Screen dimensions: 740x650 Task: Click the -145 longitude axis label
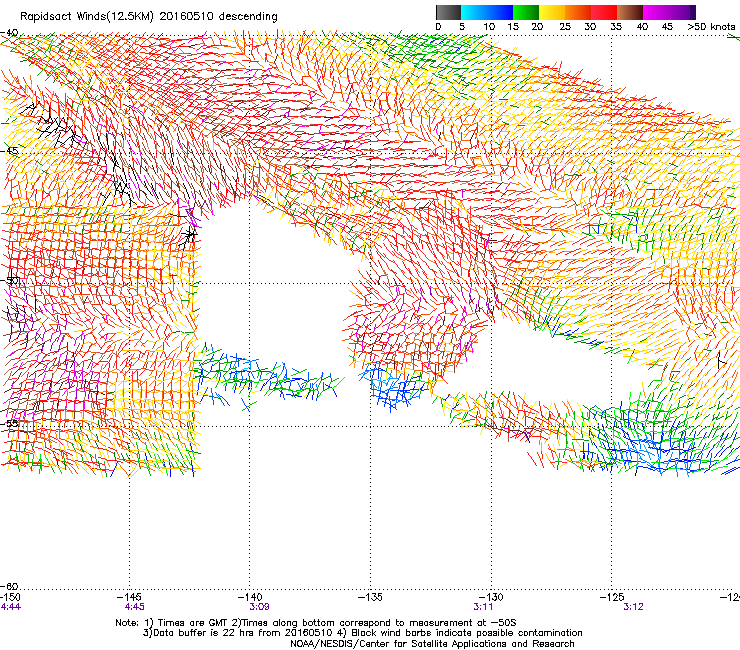click(129, 597)
